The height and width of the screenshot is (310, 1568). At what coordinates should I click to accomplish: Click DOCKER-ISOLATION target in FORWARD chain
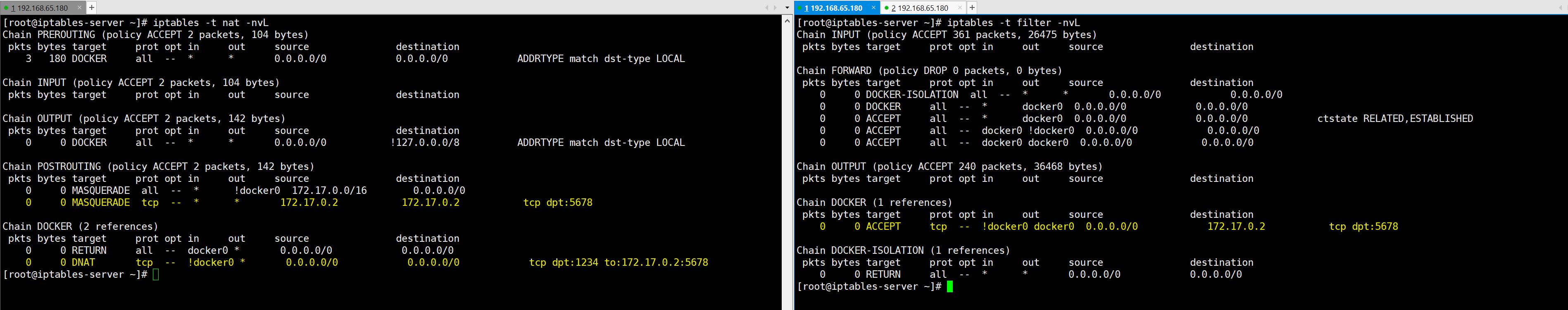coord(912,94)
